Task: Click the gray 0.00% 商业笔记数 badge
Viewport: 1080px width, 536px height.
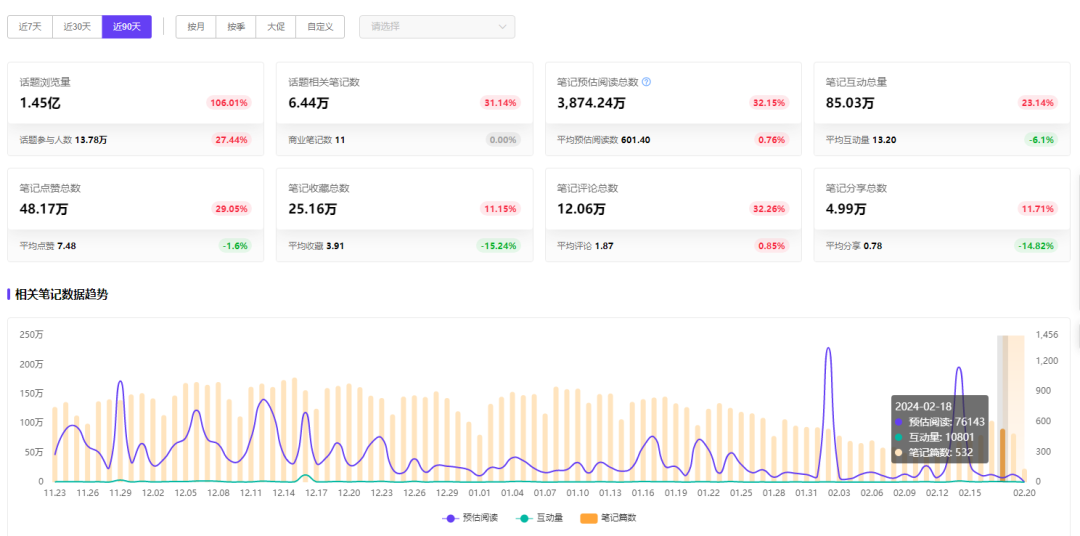Action: click(x=503, y=140)
